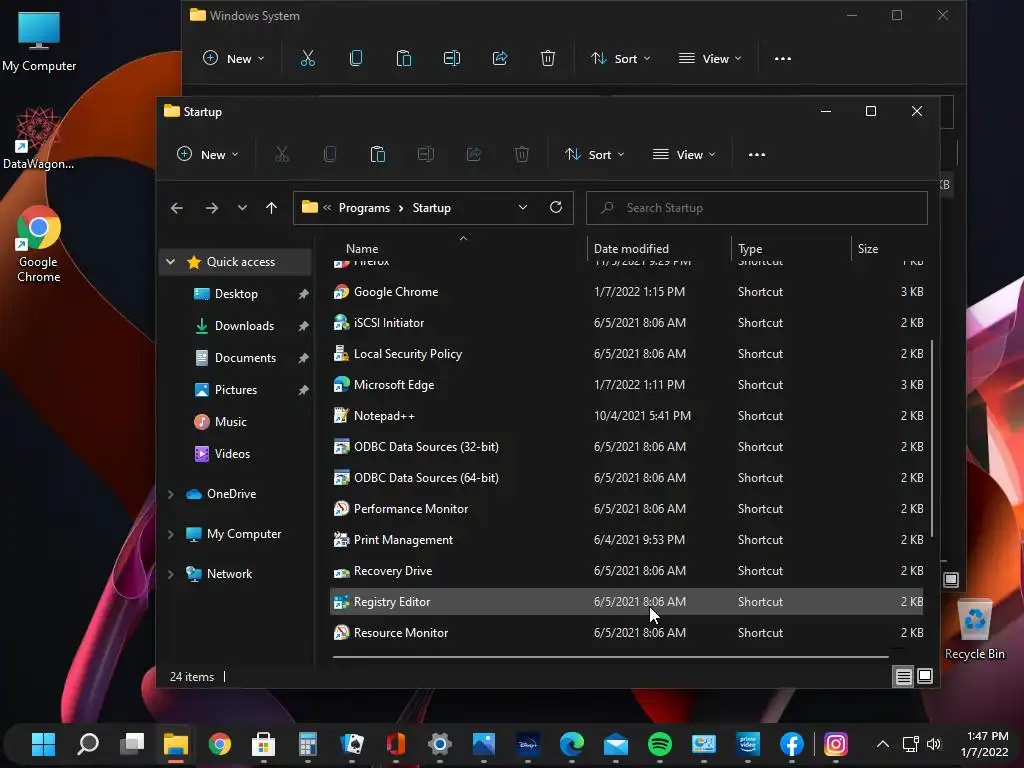Select the Recycle Bin desktop icon
The height and width of the screenshot is (768, 1024).
(975, 630)
